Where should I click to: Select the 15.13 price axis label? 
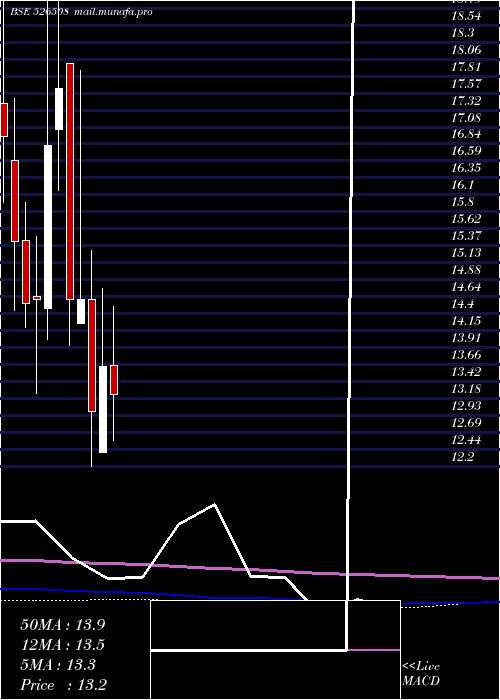466,253
